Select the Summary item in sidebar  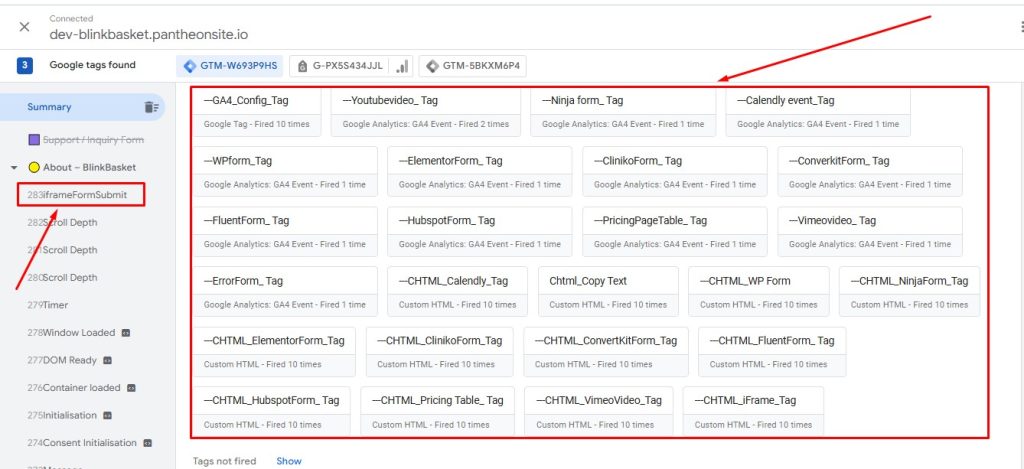point(49,107)
